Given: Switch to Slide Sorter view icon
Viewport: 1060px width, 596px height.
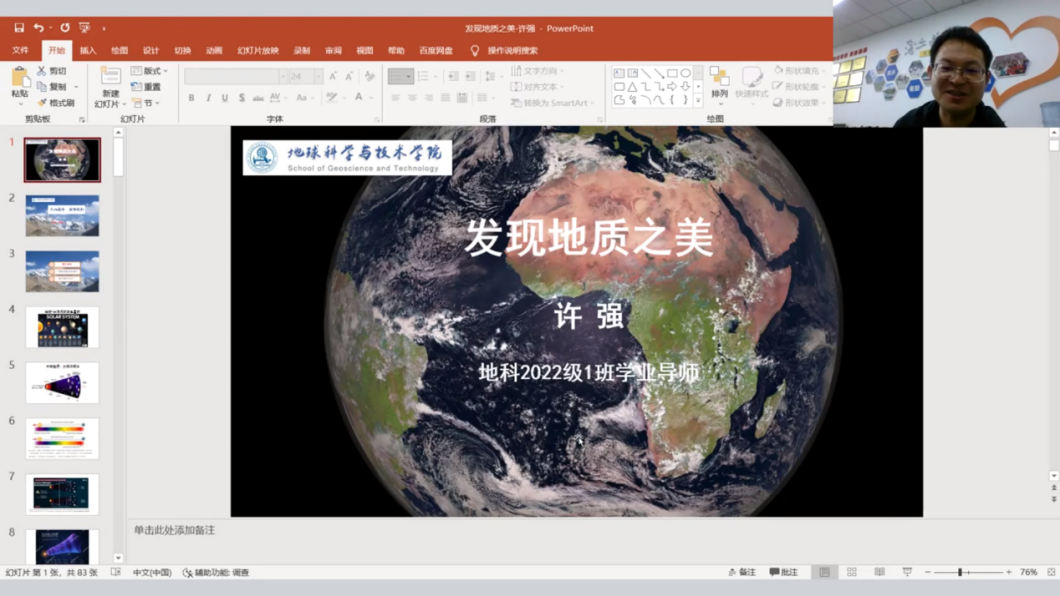Looking at the screenshot, I should (852, 573).
